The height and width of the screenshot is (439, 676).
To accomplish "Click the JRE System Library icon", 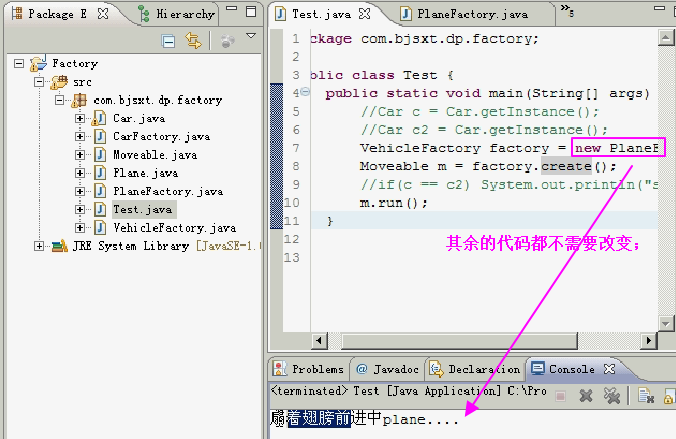I will click(59, 246).
